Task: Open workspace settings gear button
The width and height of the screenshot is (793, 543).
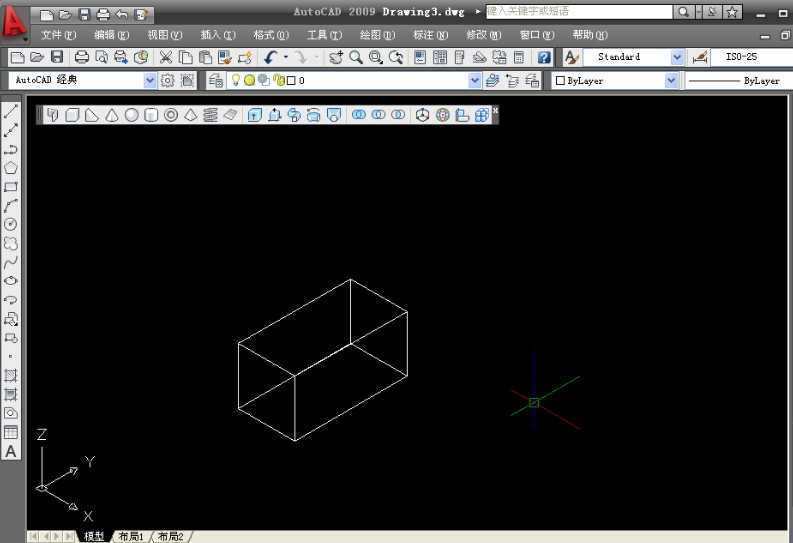Action: pos(168,80)
